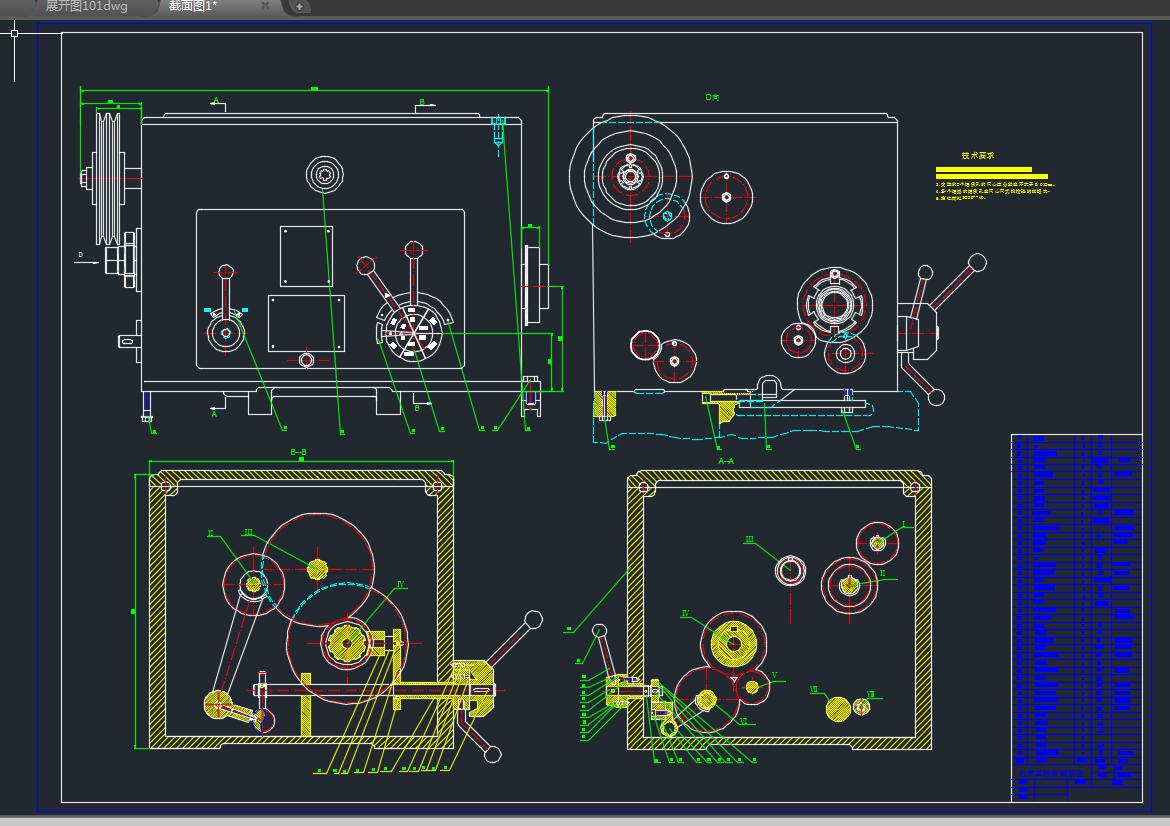1170x826 pixels.
Task: Select the shaft label IV in the B—B section
Action: pyautogui.click(x=401, y=584)
